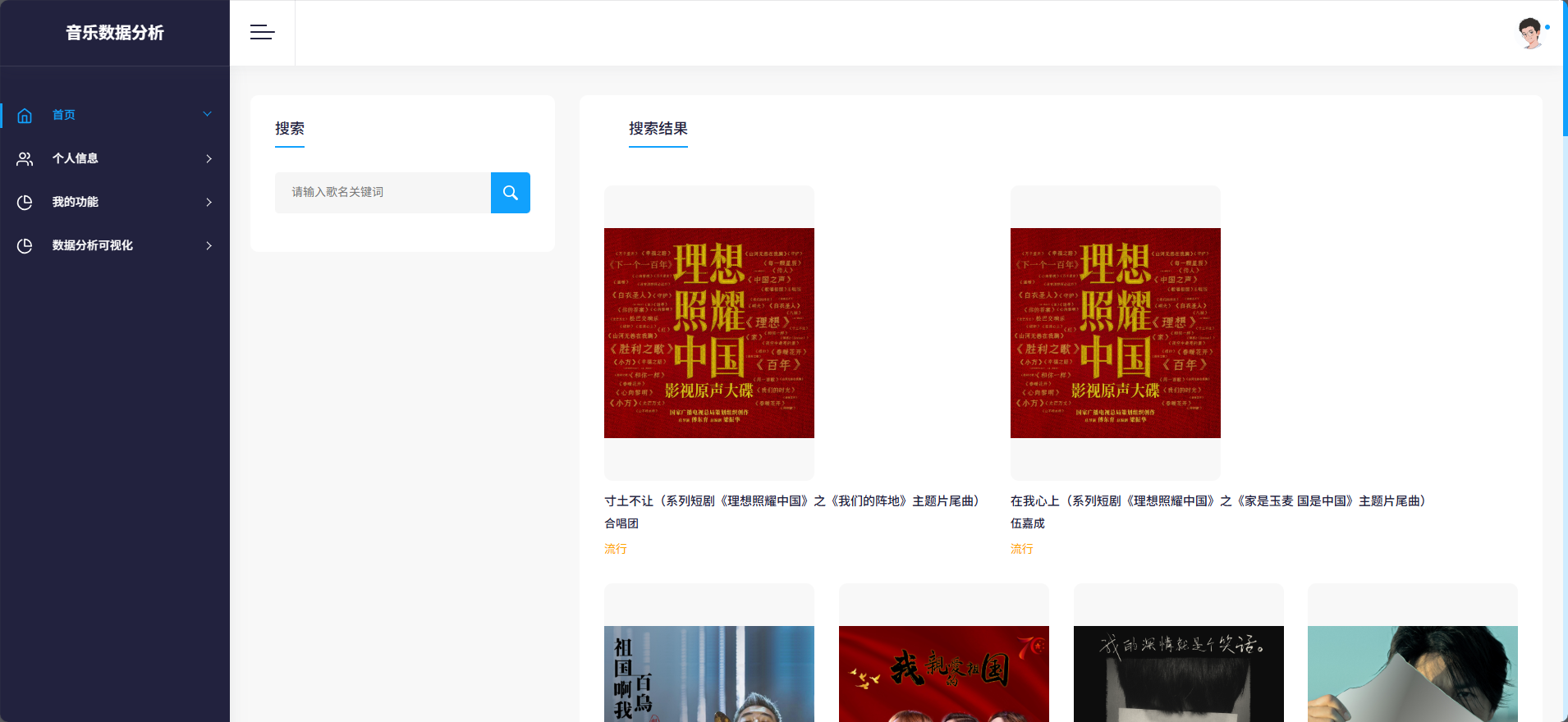
Task: Click the 合唱团 artist name
Action: point(621,523)
